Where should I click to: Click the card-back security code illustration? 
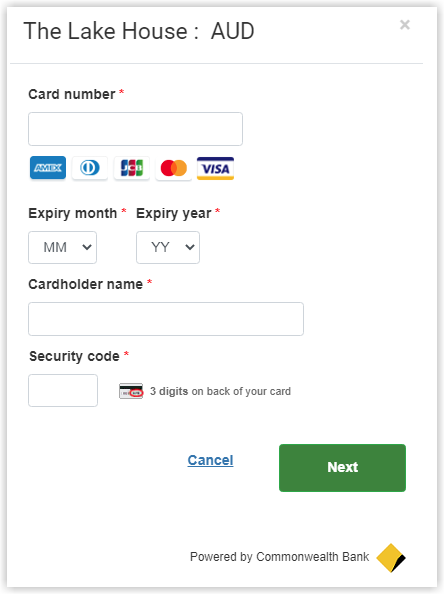(x=131, y=391)
